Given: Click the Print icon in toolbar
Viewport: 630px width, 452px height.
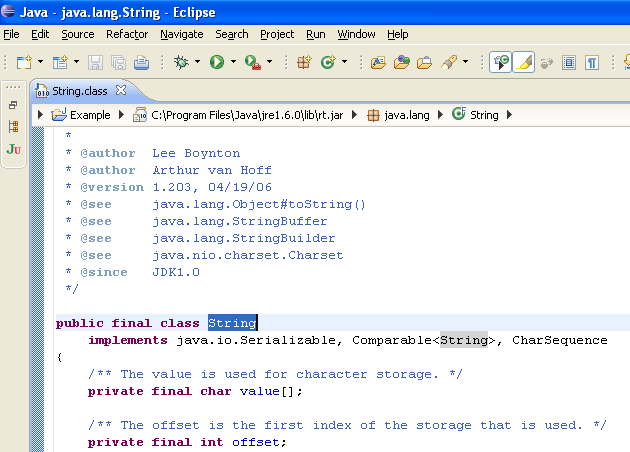Looking at the screenshot, I should click(141, 62).
